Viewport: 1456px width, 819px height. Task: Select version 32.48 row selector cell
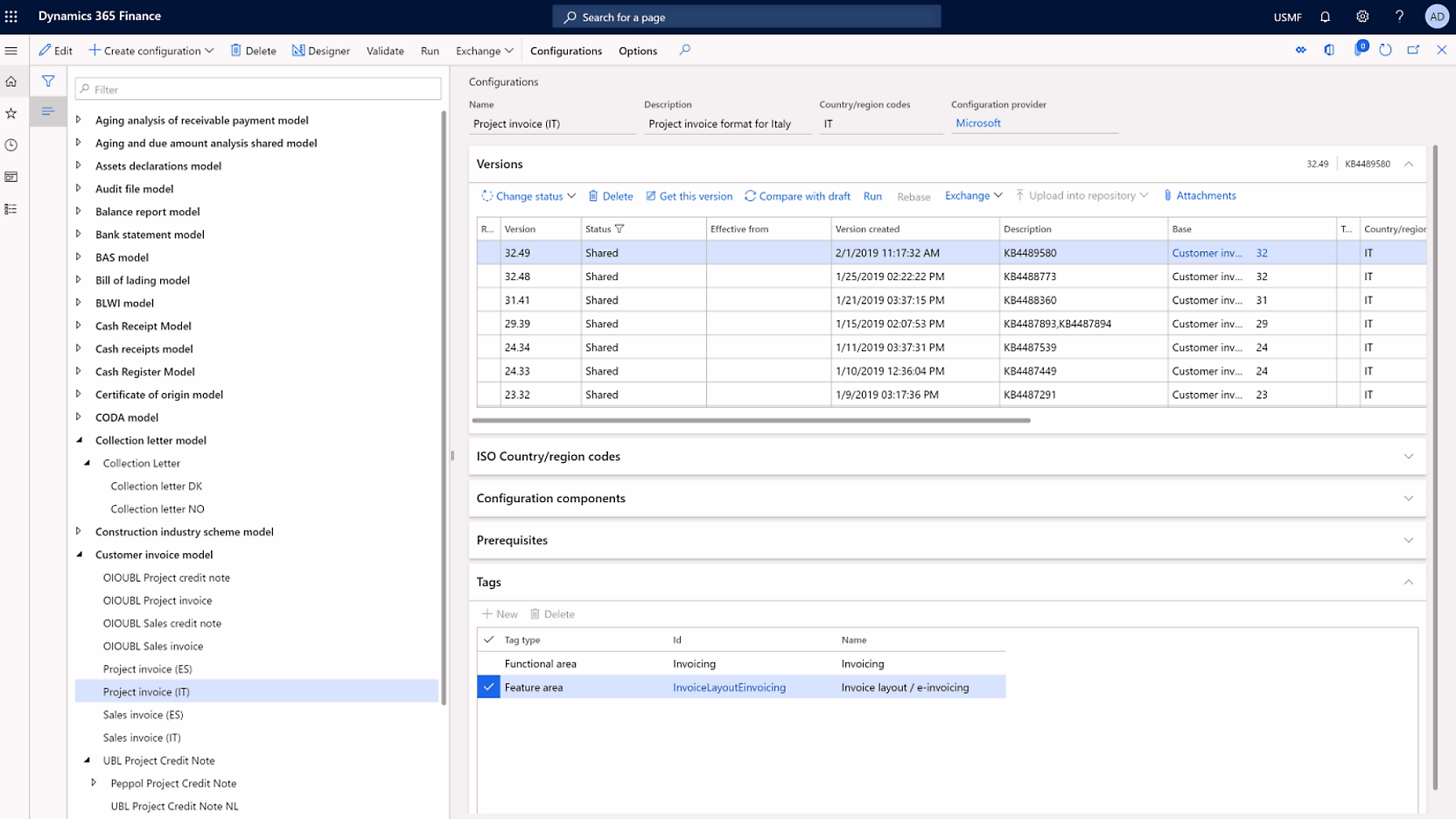[486, 276]
